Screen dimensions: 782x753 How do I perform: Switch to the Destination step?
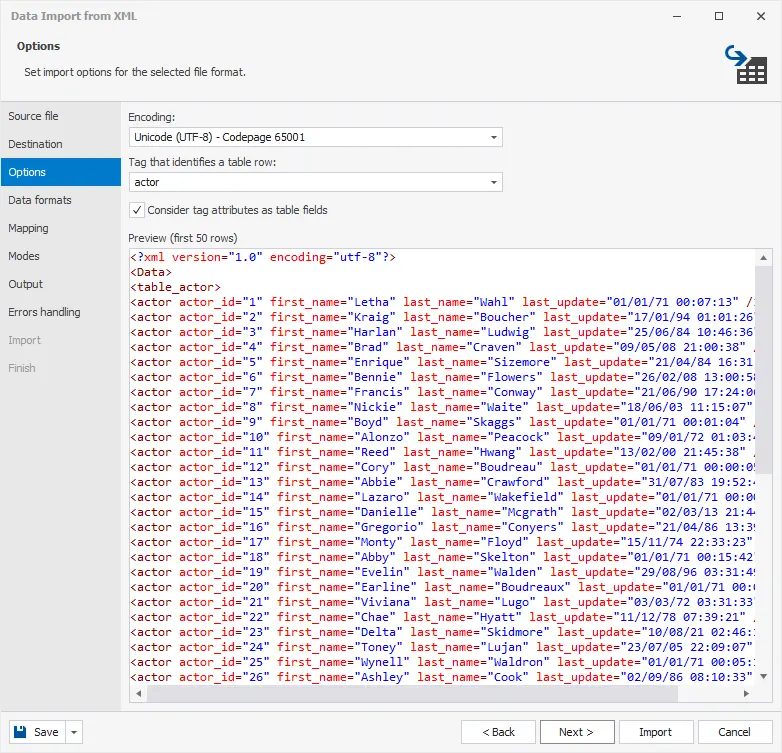pyautogui.click(x=36, y=144)
